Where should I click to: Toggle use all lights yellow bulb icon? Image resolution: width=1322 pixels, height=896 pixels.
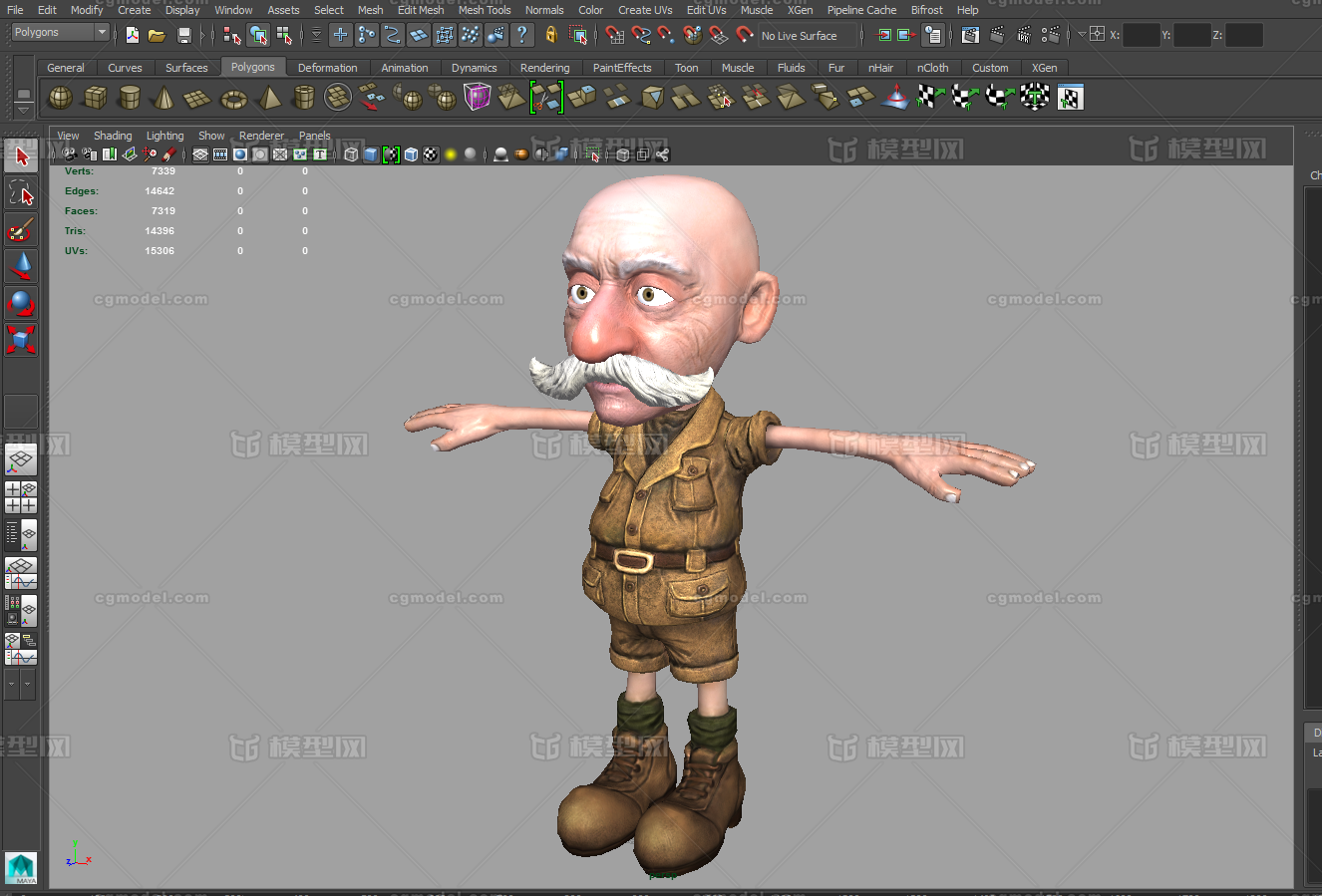(x=451, y=154)
